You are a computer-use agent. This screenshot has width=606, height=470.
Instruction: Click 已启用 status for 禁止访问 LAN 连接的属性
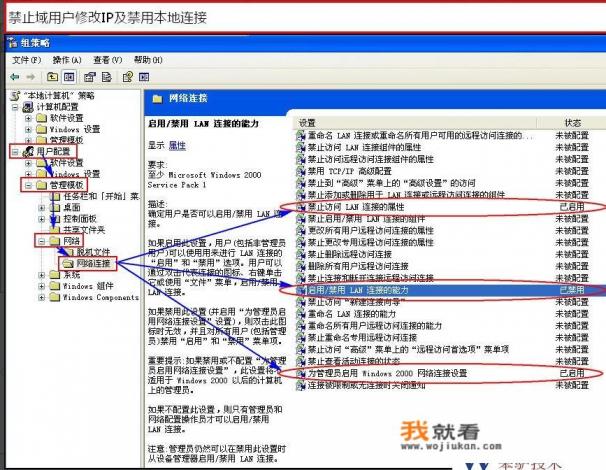pyautogui.click(x=572, y=207)
